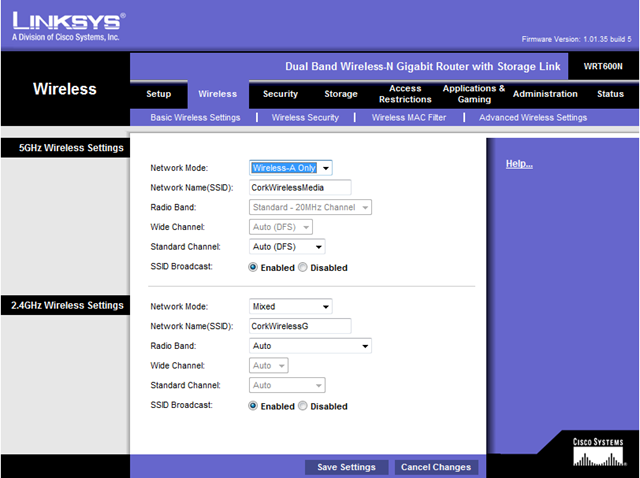Open Wireless Security sub-tab
The image size is (640, 478).
(x=305, y=118)
